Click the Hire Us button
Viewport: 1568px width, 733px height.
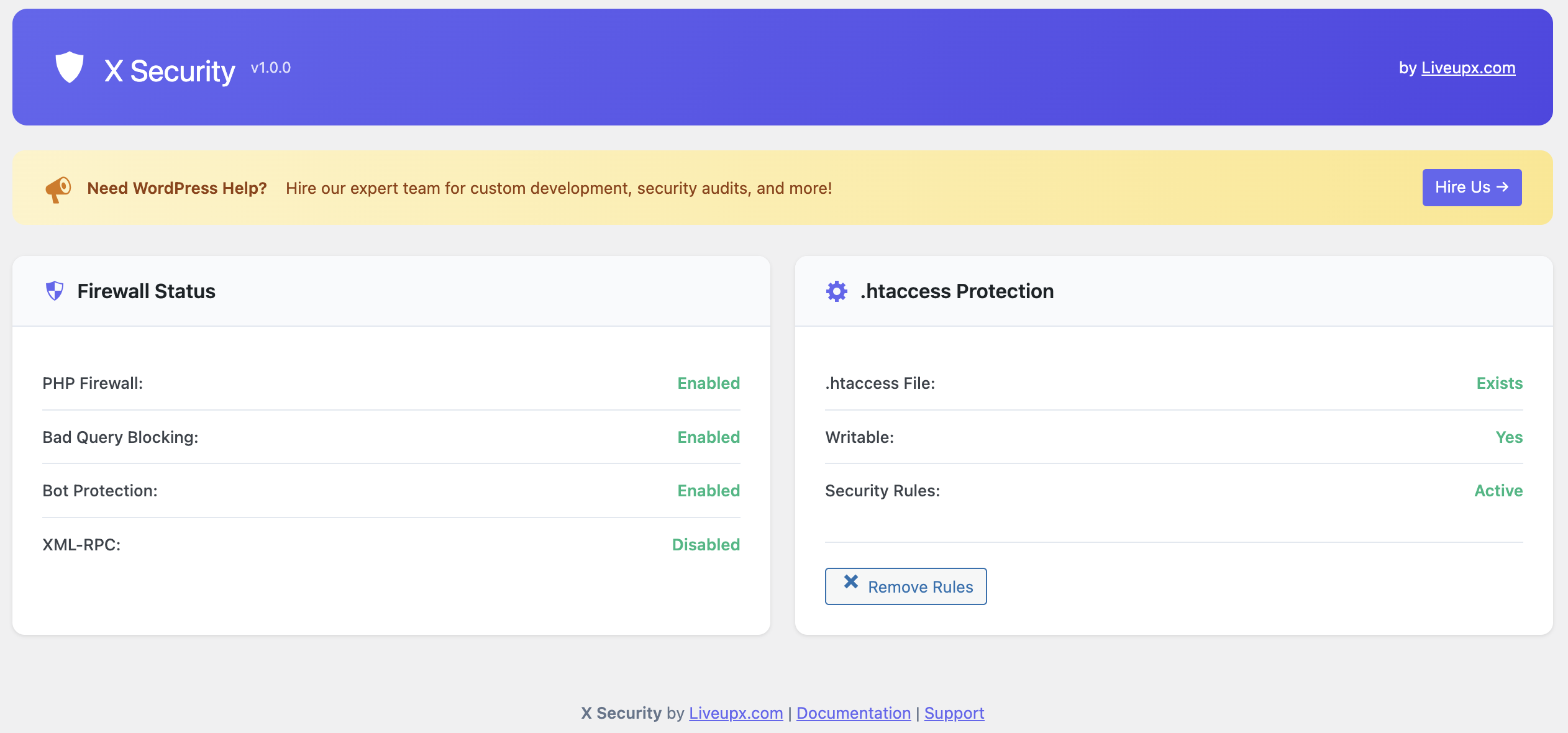pyautogui.click(x=1472, y=188)
